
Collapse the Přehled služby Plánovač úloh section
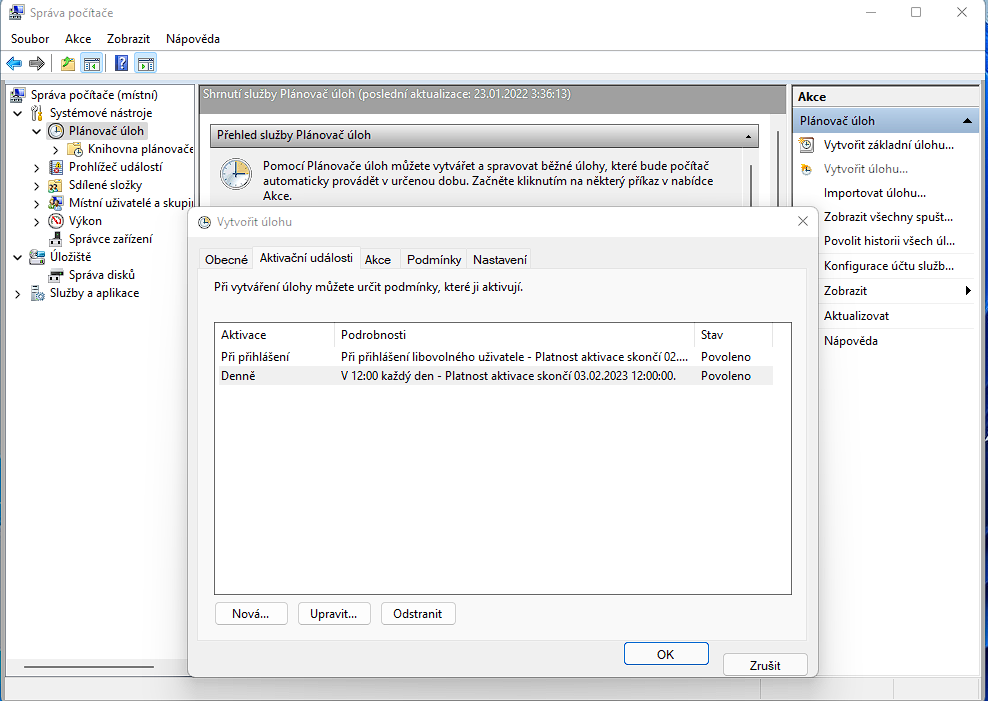tap(748, 135)
